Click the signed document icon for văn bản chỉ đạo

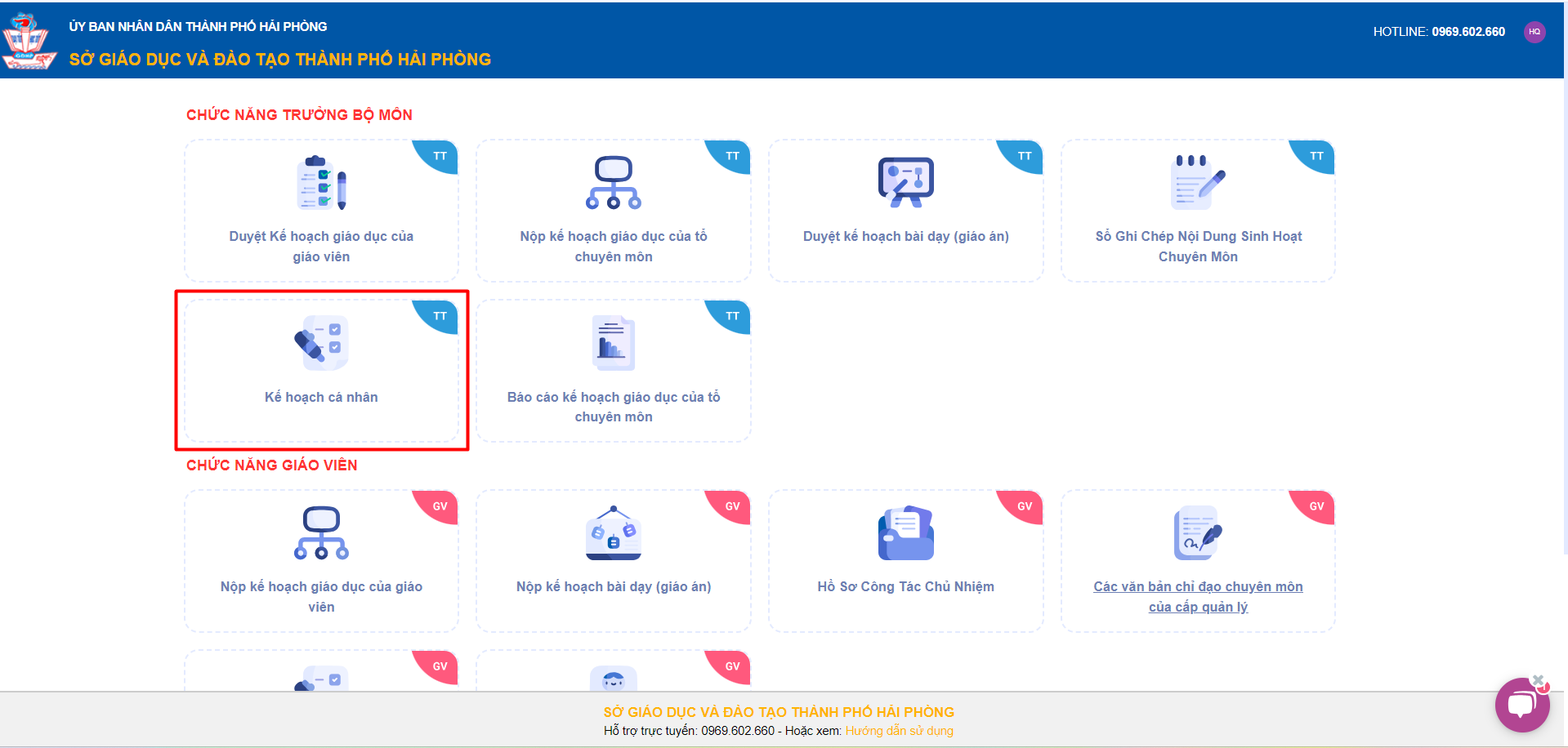tap(1197, 533)
